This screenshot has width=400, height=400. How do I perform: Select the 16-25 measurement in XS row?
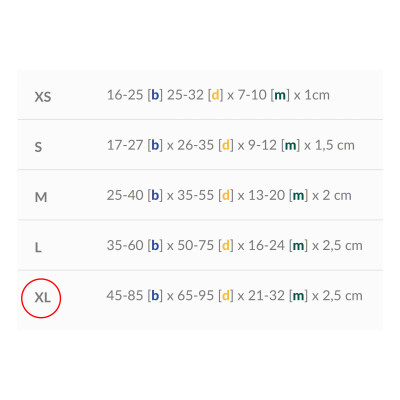tap(125, 95)
